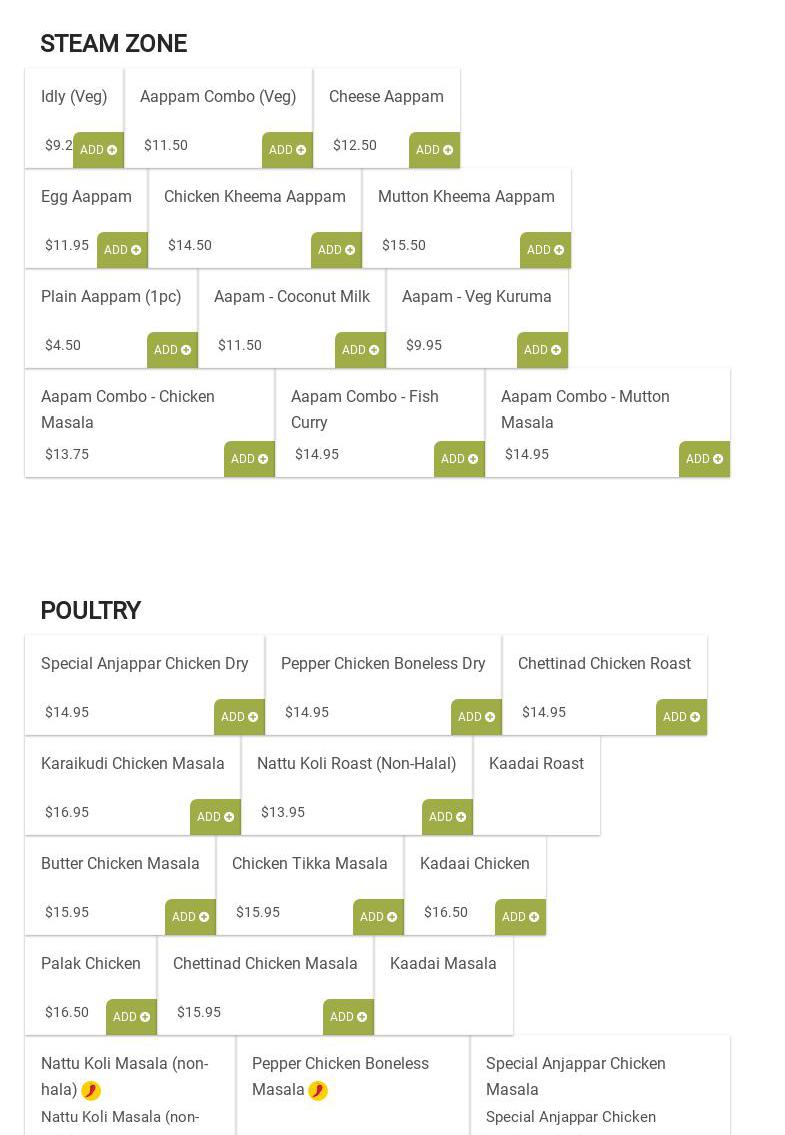The height and width of the screenshot is (1135, 785).
Task: Add Chettinad Chicken Roast to cart
Action: (x=681, y=717)
